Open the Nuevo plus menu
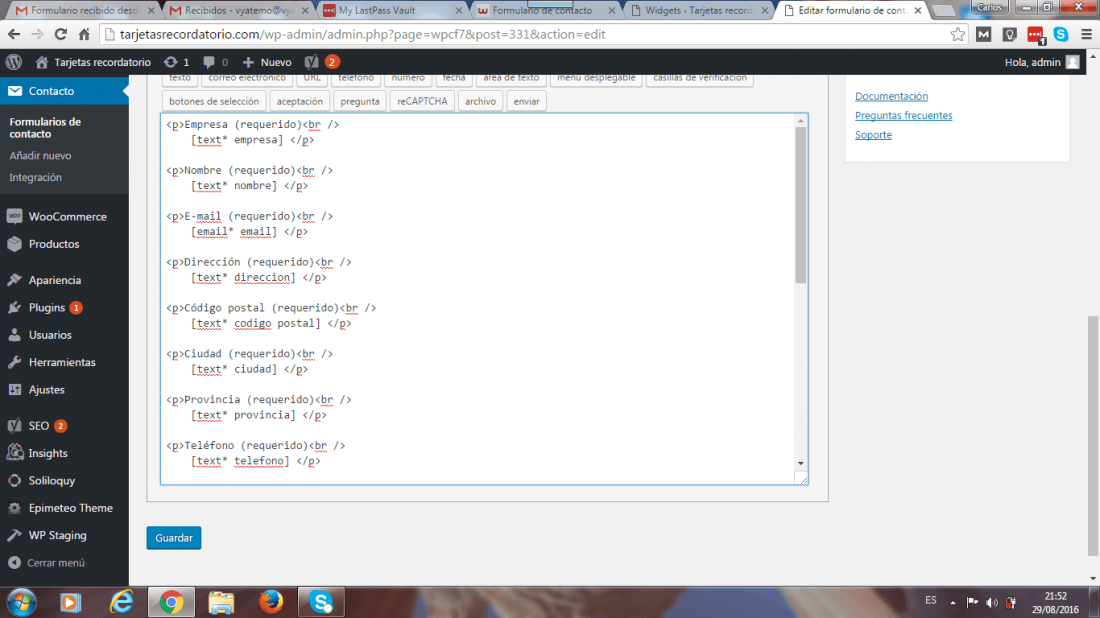The width and height of the screenshot is (1100, 618). pyautogui.click(x=267, y=62)
